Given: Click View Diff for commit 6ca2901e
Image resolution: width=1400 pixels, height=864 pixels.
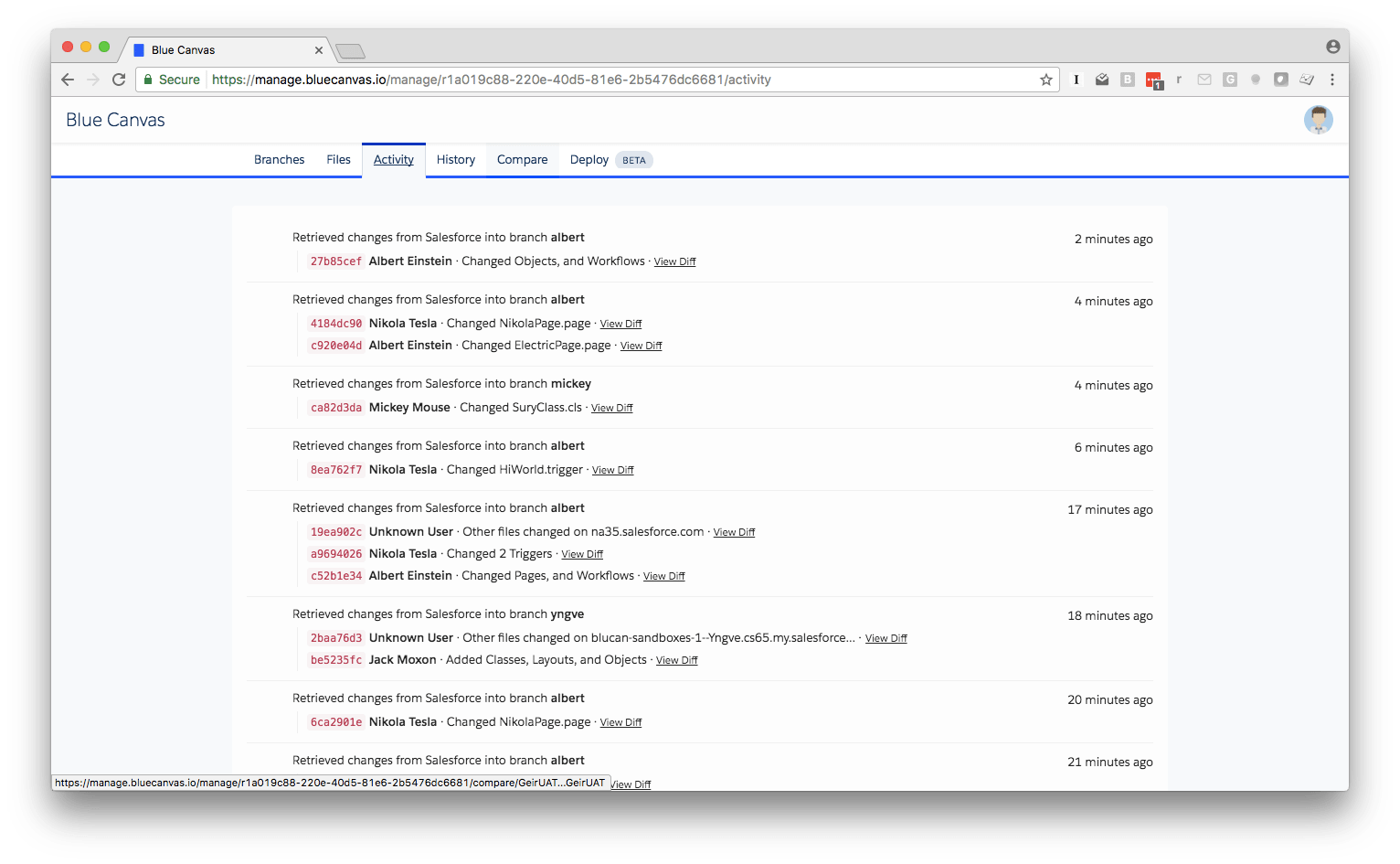Looking at the screenshot, I should (x=621, y=722).
